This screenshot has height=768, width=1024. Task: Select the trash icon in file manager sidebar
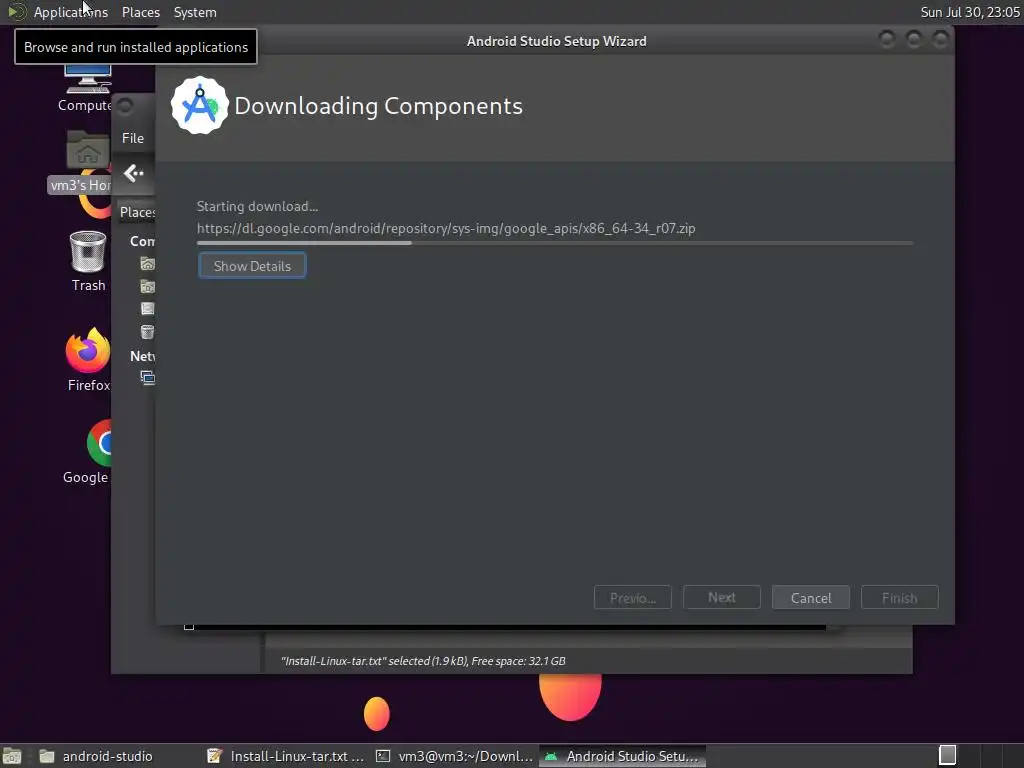point(148,332)
